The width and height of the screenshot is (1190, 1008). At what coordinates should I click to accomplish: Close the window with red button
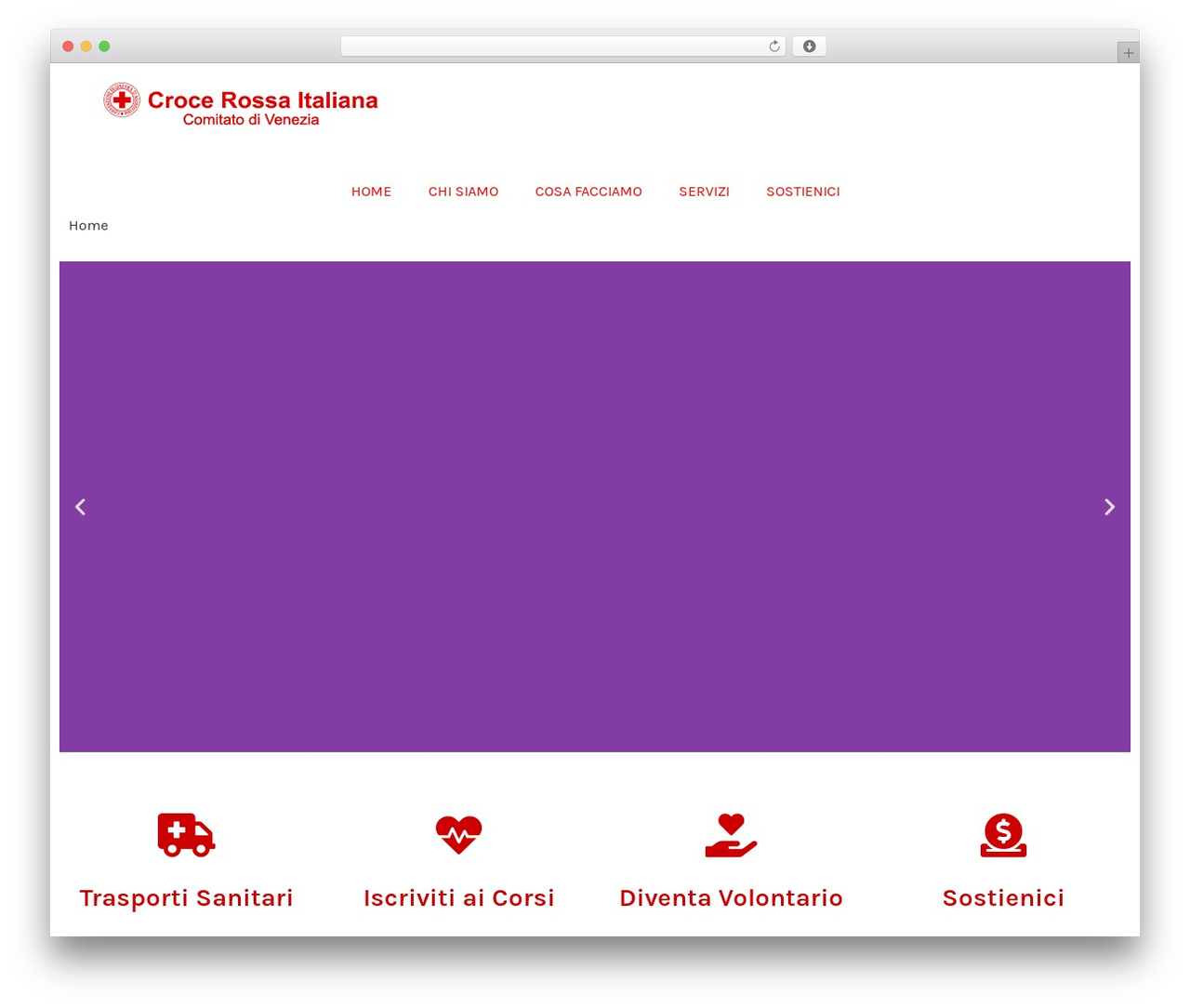[68, 46]
